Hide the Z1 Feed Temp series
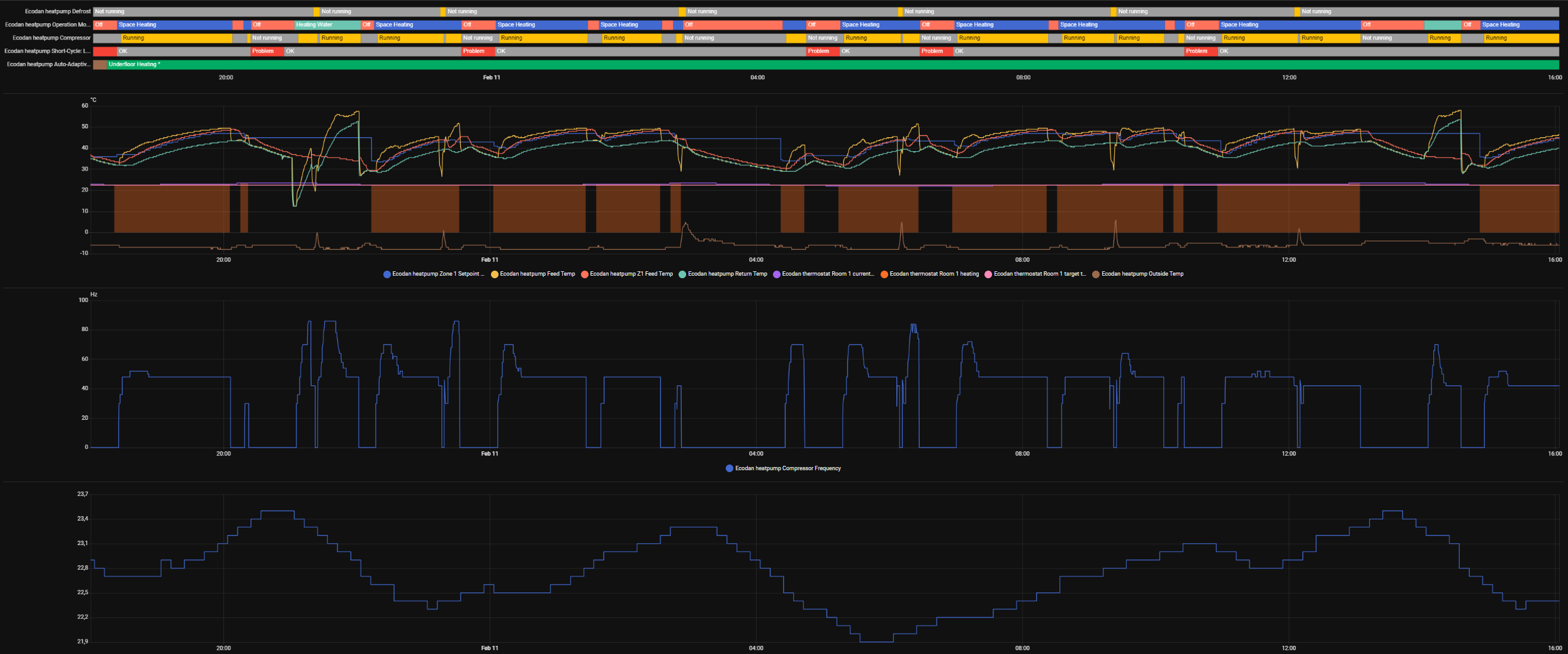This screenshot has height=654, width=1568. tap(631, 274)
